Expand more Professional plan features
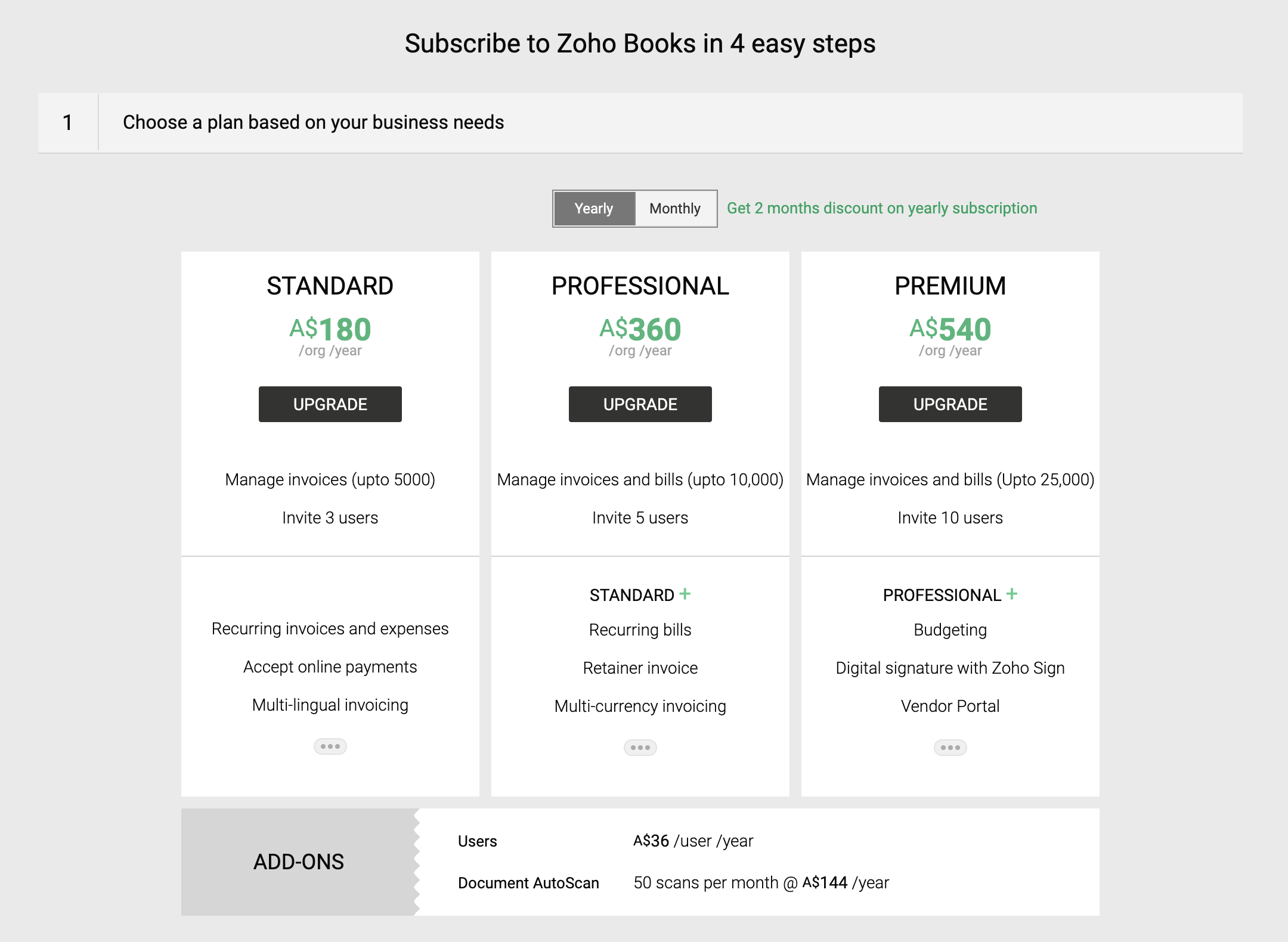The width and height of the screenshot is (1288, 942). click(x=640, y=748)
